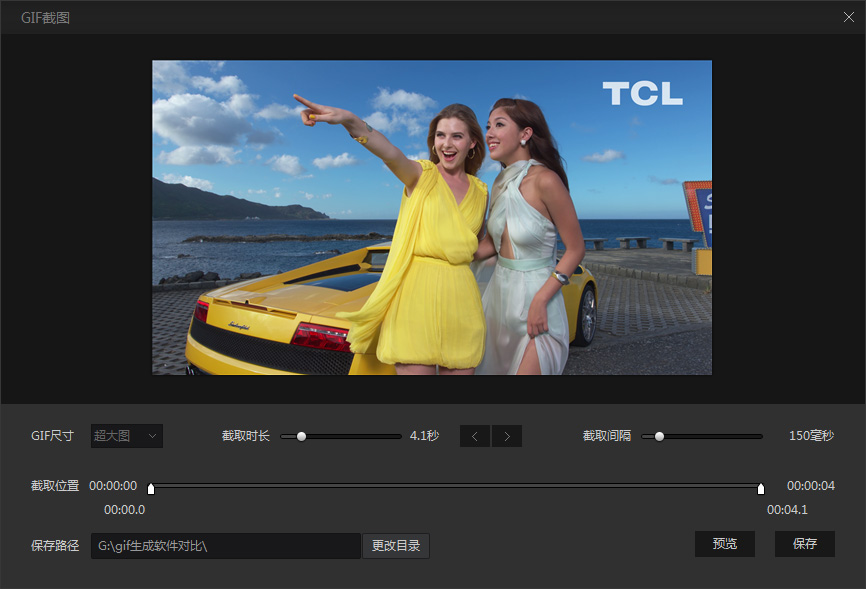Open the GIF尺寸 size dropdown
This screenshot has height=589, width=866.
pyautogui.click(x=127, y=436)
